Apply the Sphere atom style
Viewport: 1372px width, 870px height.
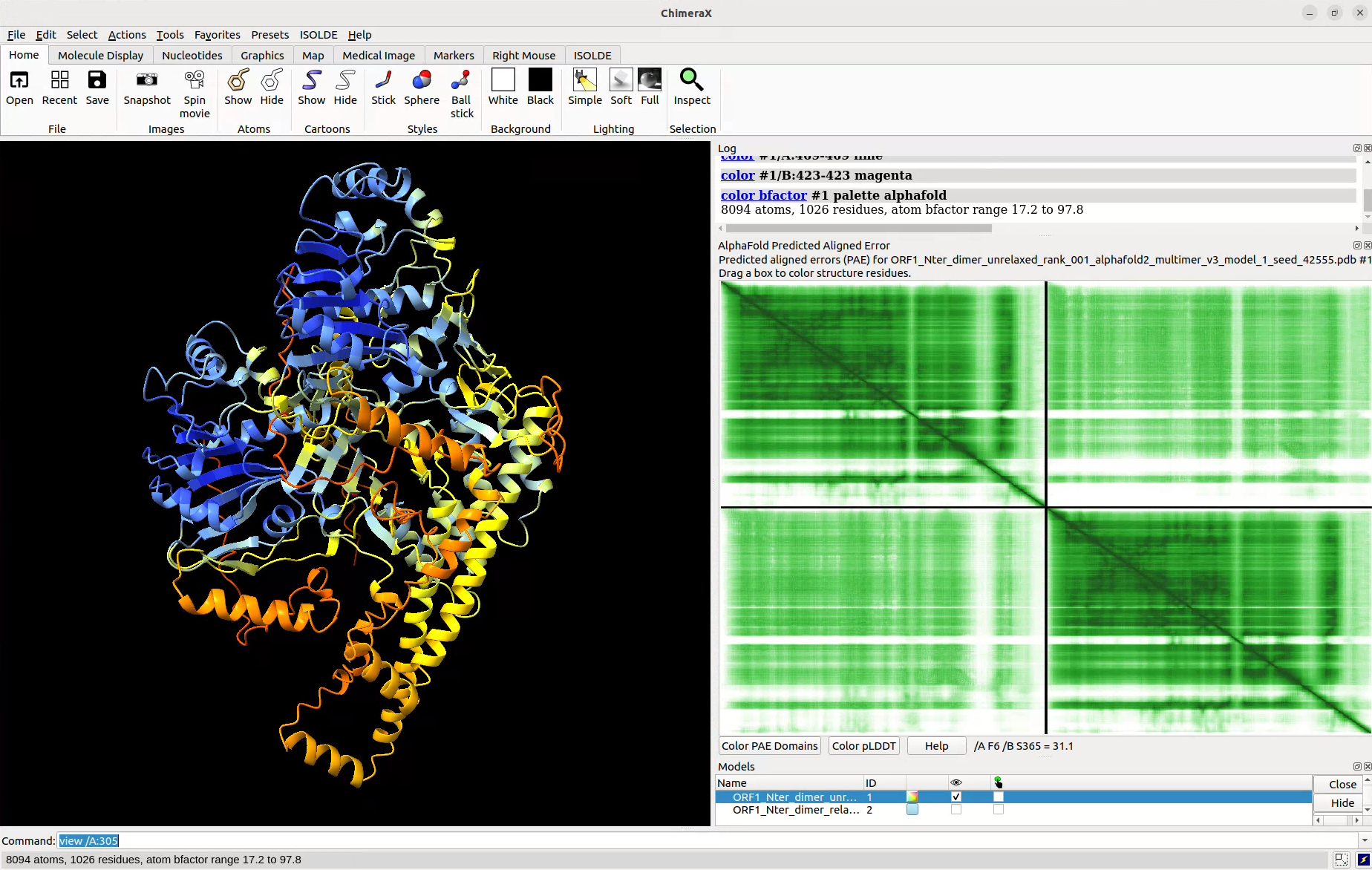[422, 80]
